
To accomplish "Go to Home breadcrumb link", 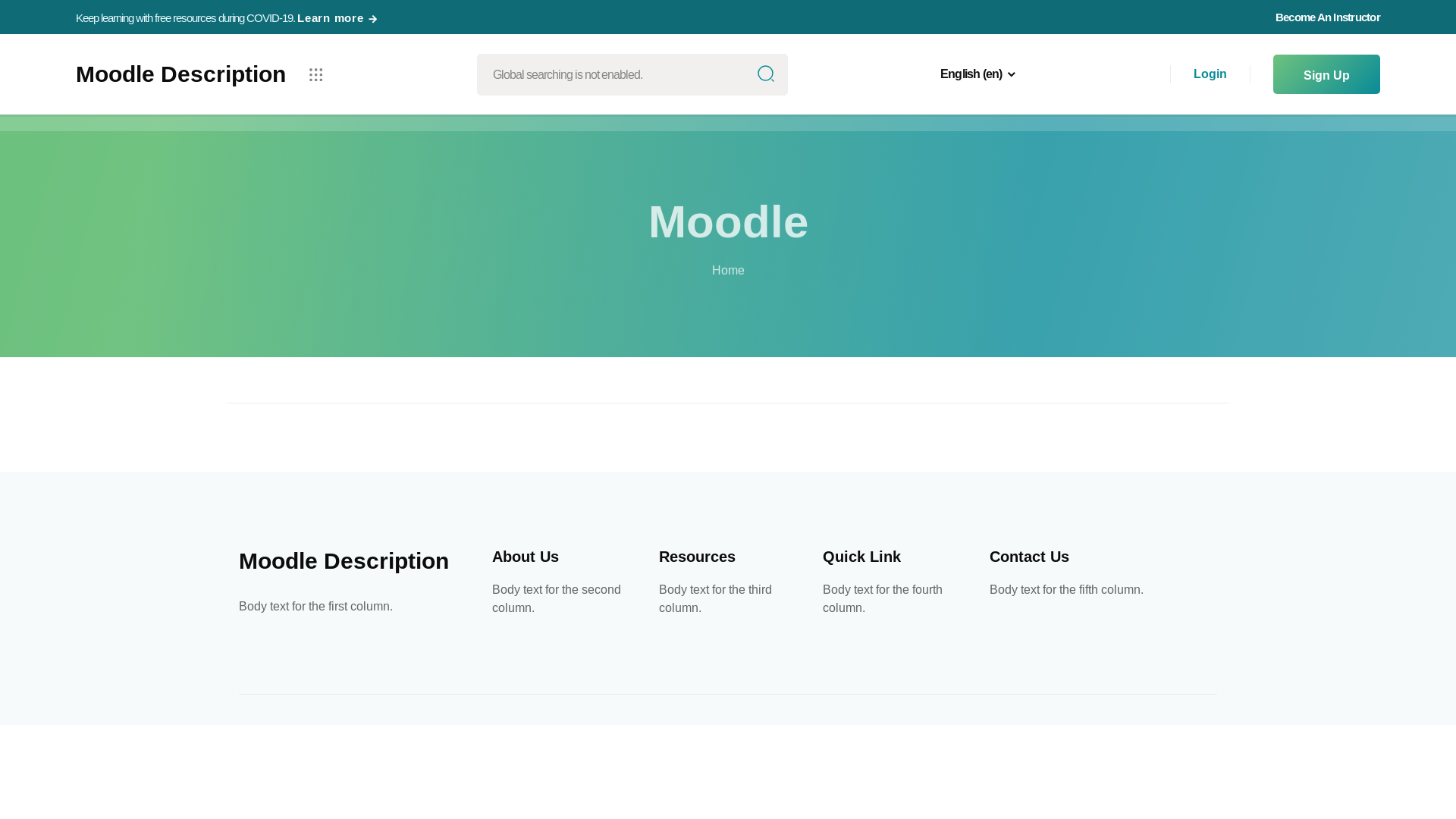I will point(728,271).
